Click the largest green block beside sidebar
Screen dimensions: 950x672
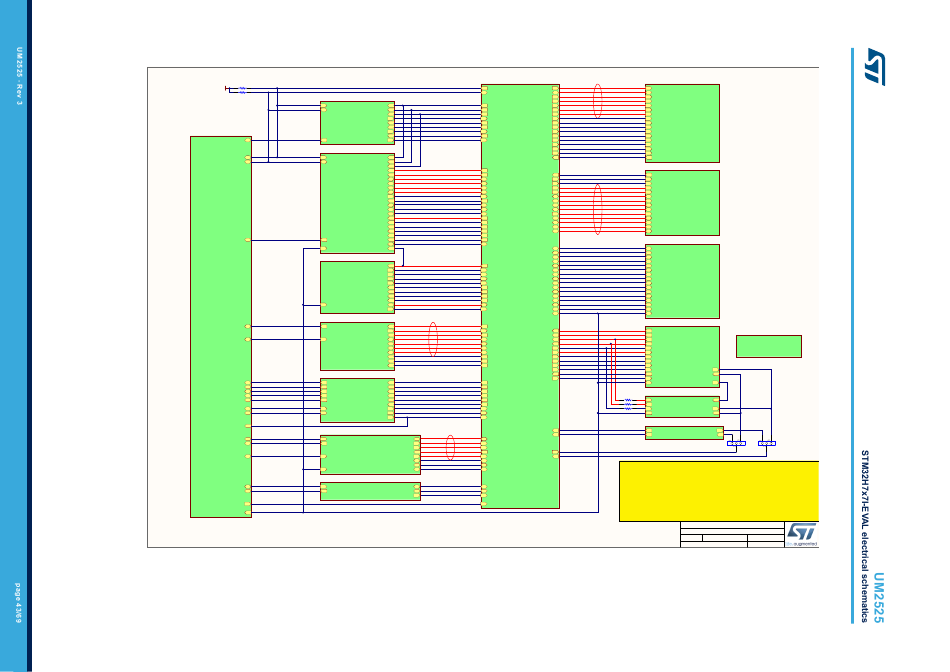pos(221,327)
